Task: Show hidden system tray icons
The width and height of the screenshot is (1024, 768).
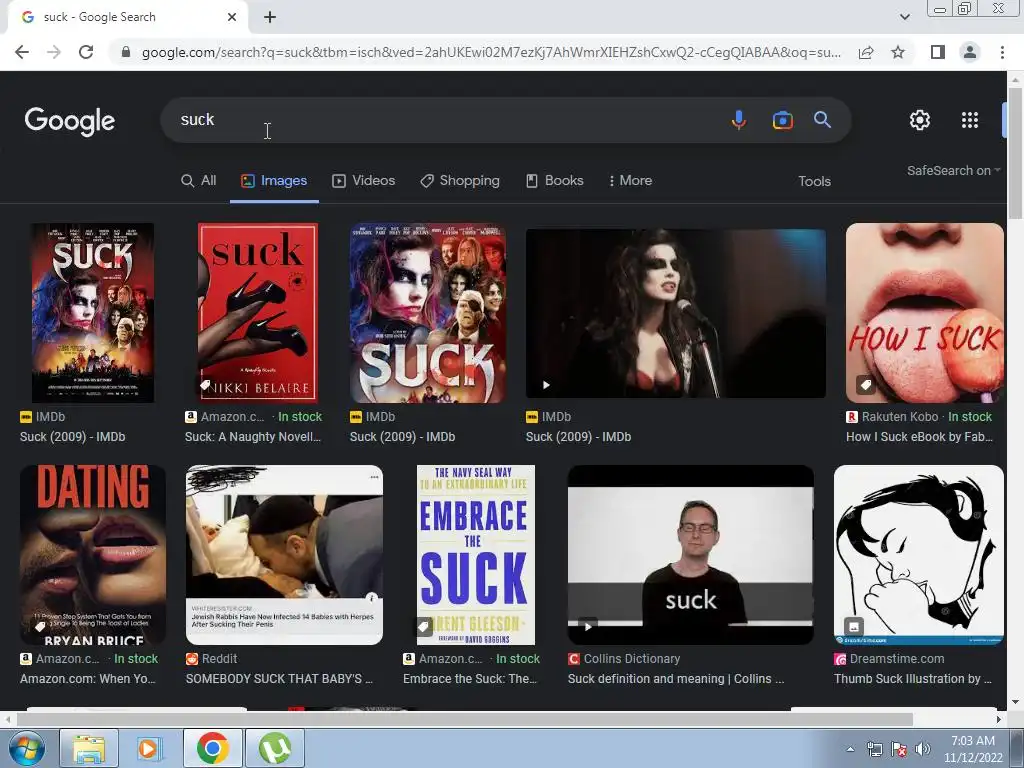Action: 850,749
